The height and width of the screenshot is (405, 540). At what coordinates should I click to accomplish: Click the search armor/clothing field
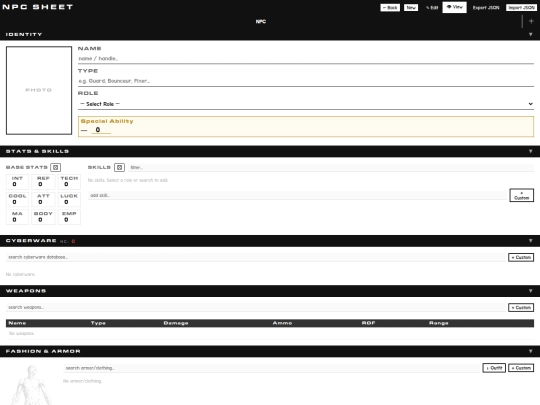point(272,368)
